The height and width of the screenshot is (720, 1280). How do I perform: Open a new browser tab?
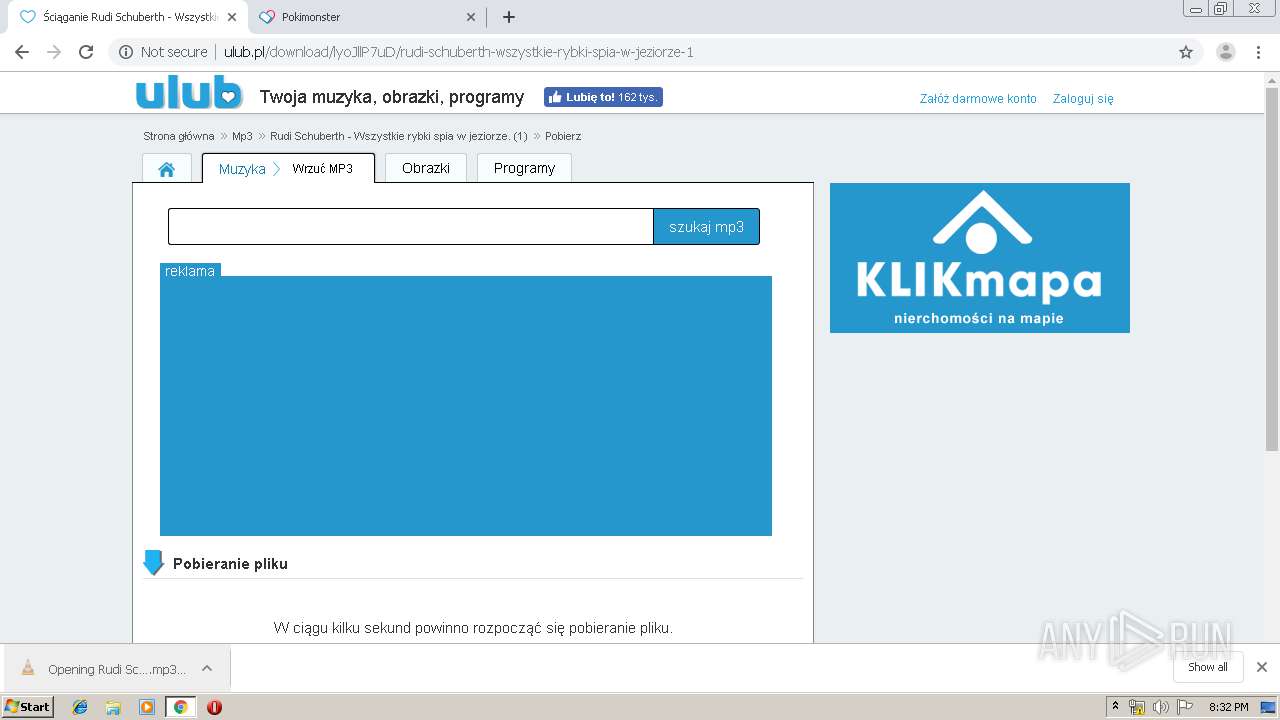pyautogui.click(x=508, y=17)
